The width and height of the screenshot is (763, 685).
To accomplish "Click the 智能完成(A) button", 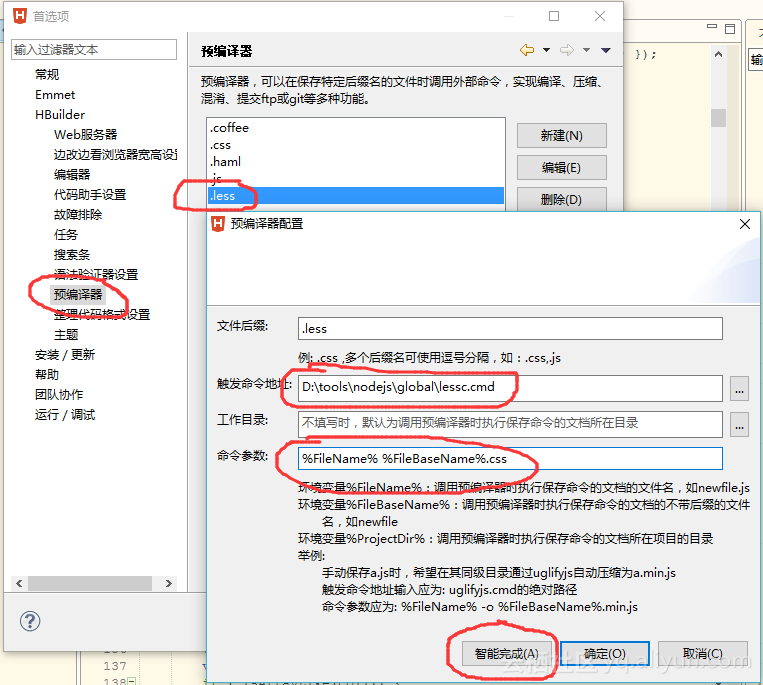I will click(x=507, y=653).
